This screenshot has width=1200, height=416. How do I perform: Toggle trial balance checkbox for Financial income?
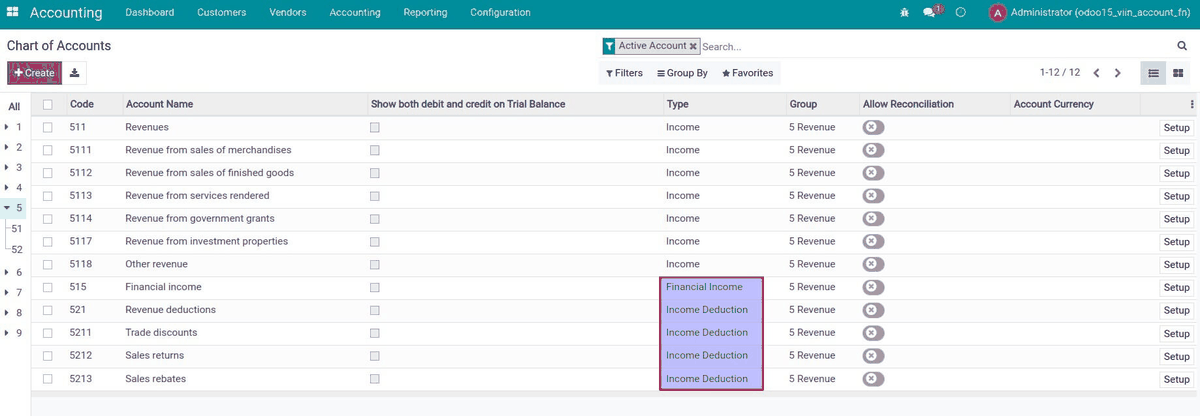tap(375, 287)
